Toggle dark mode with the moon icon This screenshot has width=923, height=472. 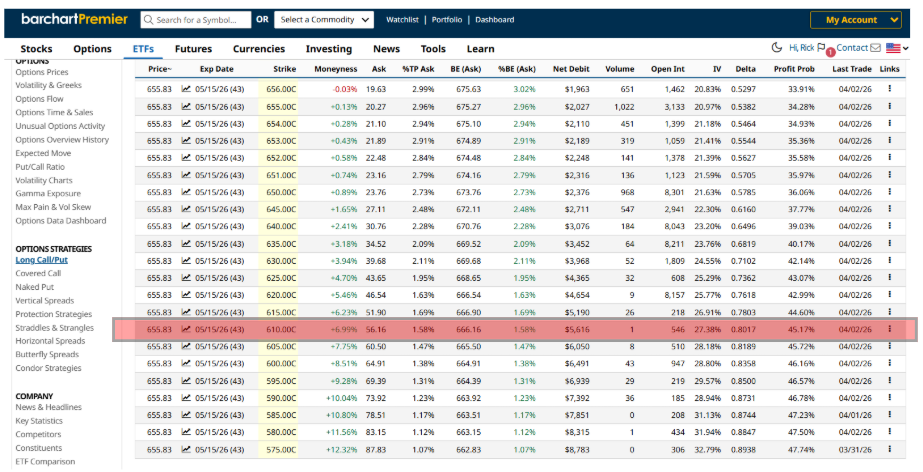coord(777,48)
